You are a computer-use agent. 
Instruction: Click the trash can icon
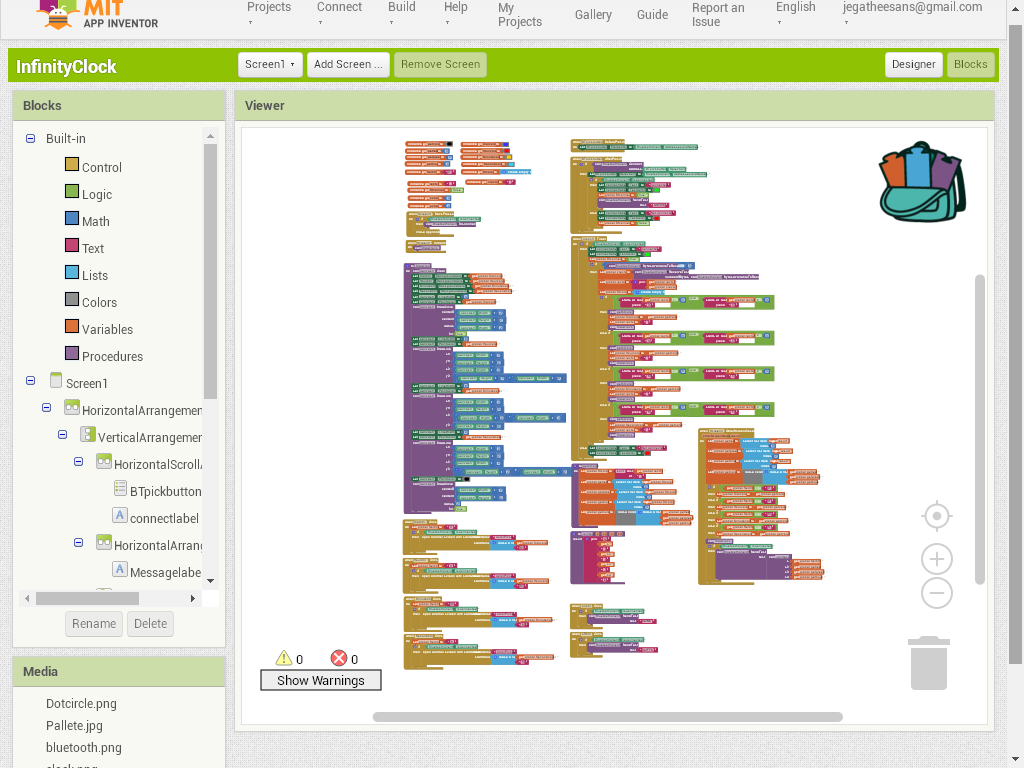[x=929, y=663]
